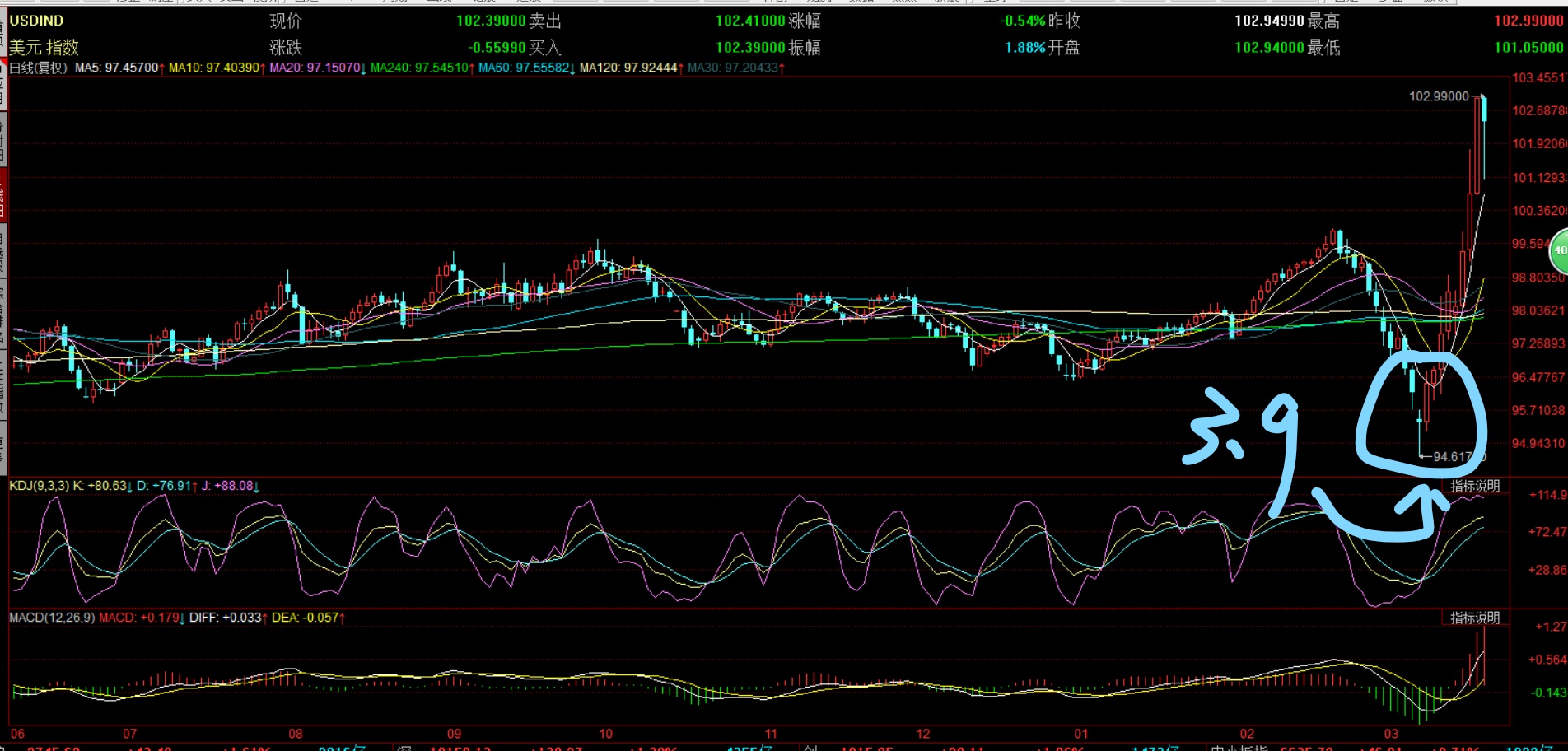Click the cyan MA60 value label
The image size is (1568, 751).
point(525,68)
